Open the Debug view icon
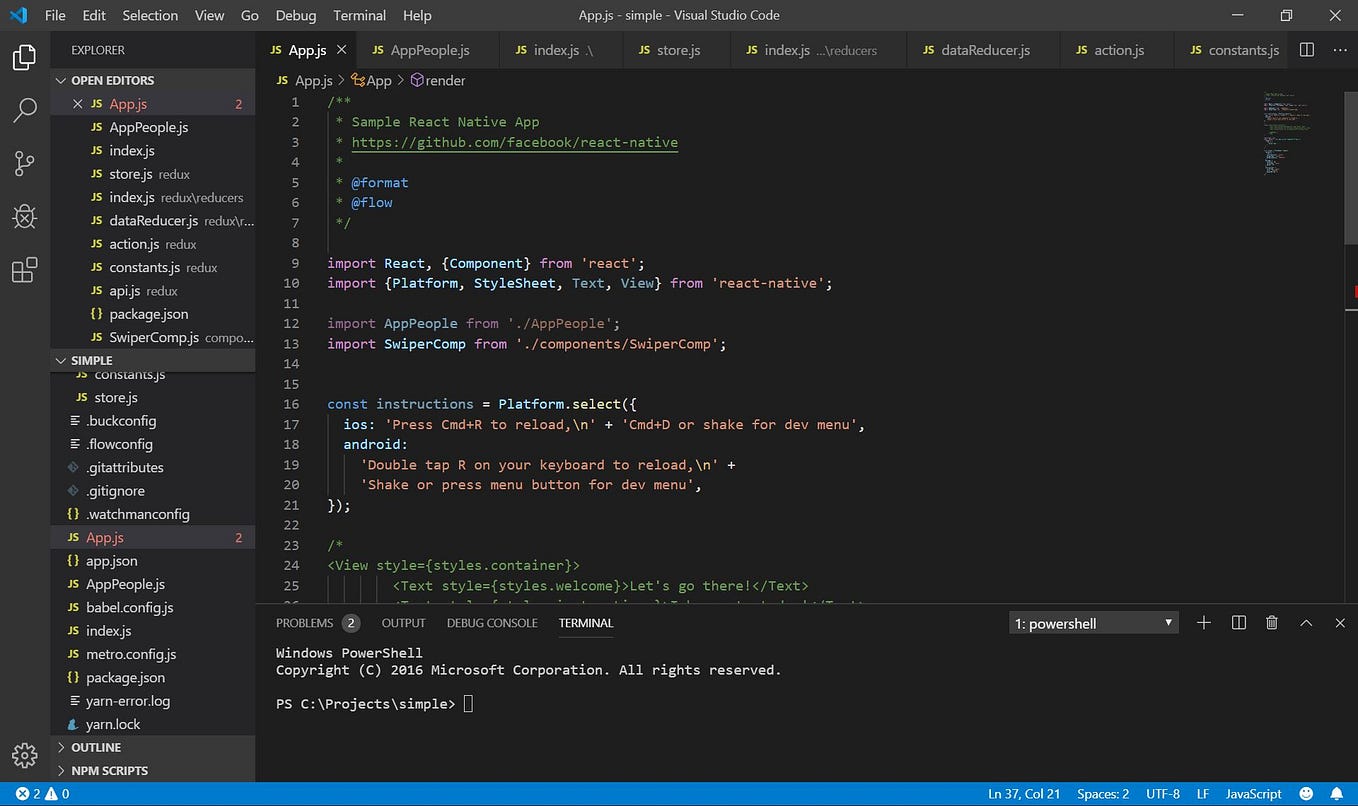This screenshot has width=1358, height=806. 24,216
